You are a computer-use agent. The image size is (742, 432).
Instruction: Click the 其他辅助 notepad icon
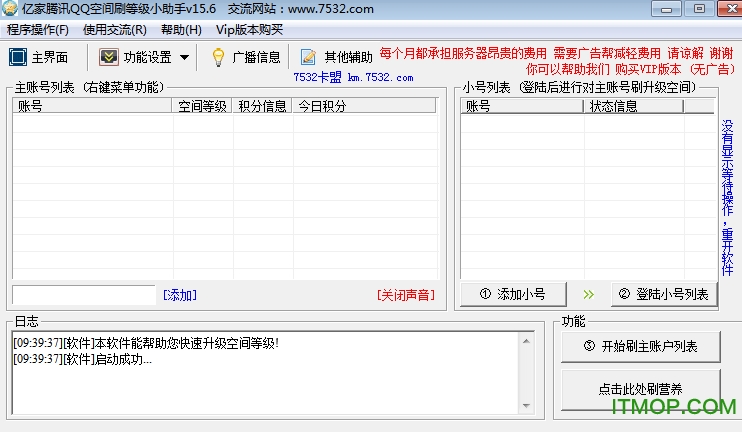click(x=308, y=57)
